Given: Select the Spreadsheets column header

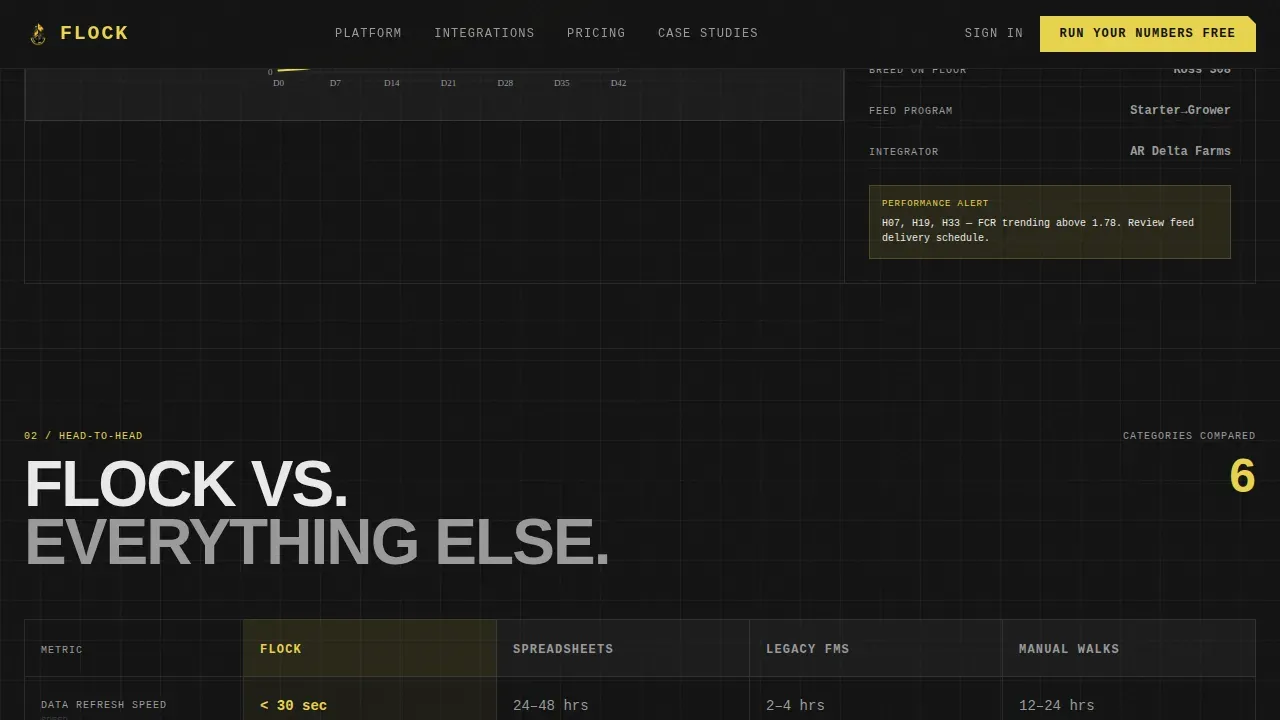Looking at the screenshot, I should tap(623, 649).
